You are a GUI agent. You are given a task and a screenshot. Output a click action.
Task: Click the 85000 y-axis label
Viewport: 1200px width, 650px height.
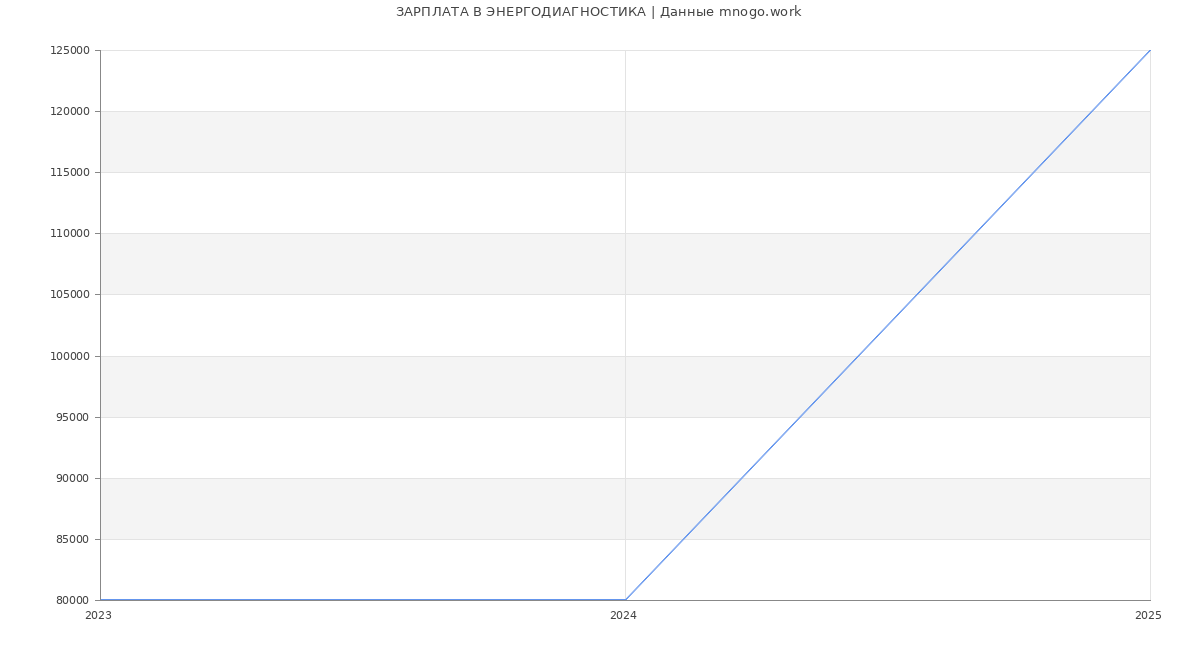click(x=73, y=539)
